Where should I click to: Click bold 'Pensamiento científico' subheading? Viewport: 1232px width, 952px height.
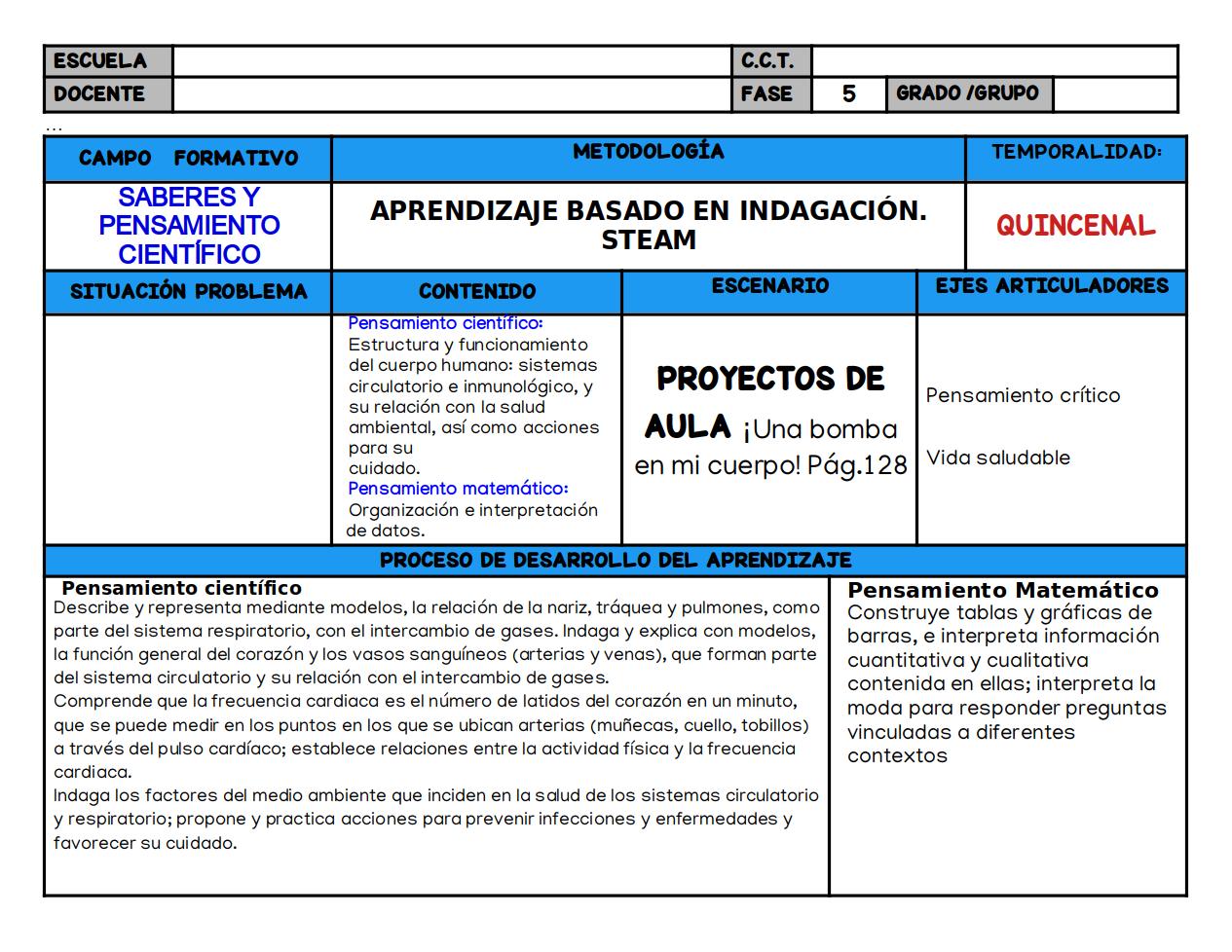pyautogui.click(x=181, y=588)
